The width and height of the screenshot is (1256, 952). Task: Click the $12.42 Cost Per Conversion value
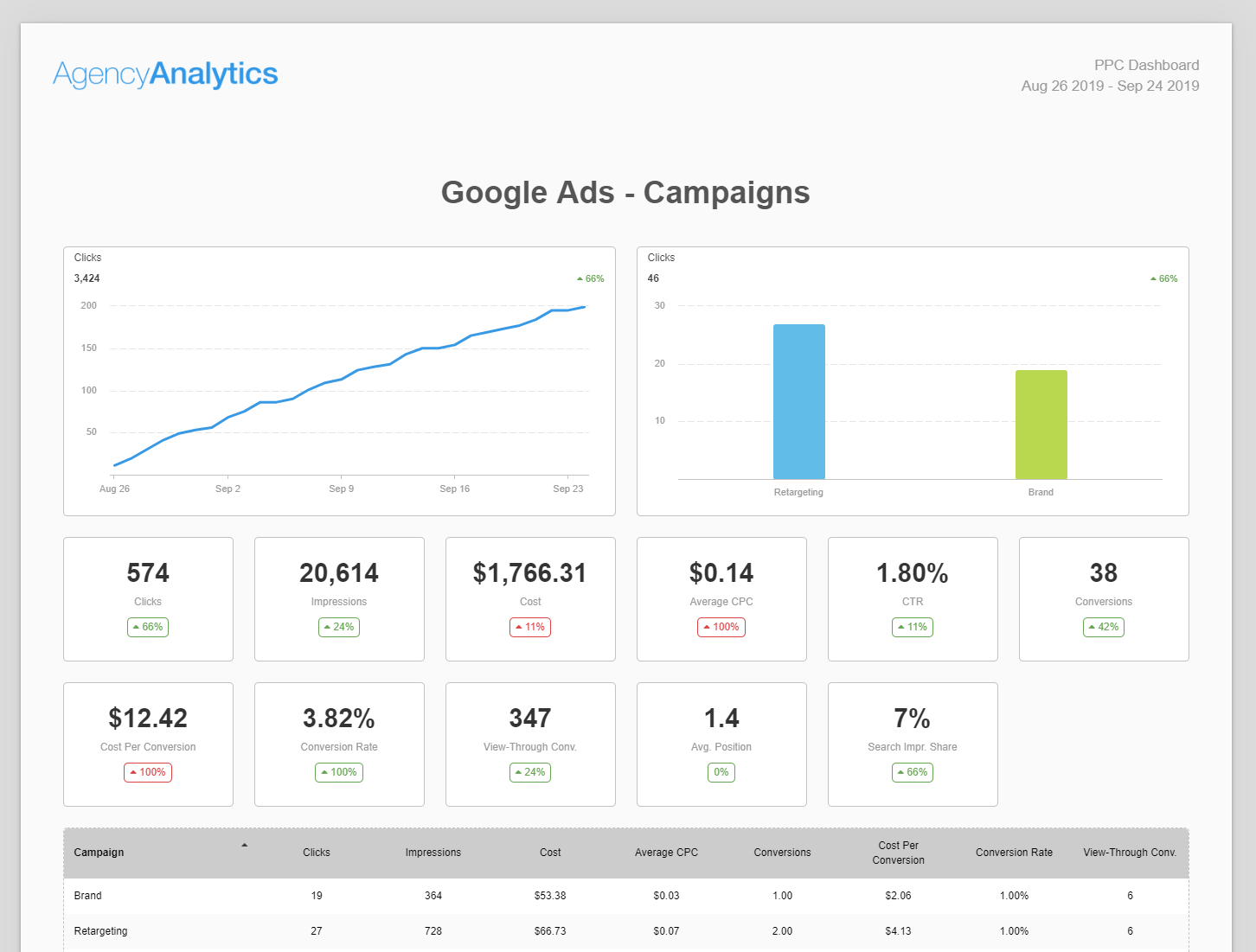148,719
